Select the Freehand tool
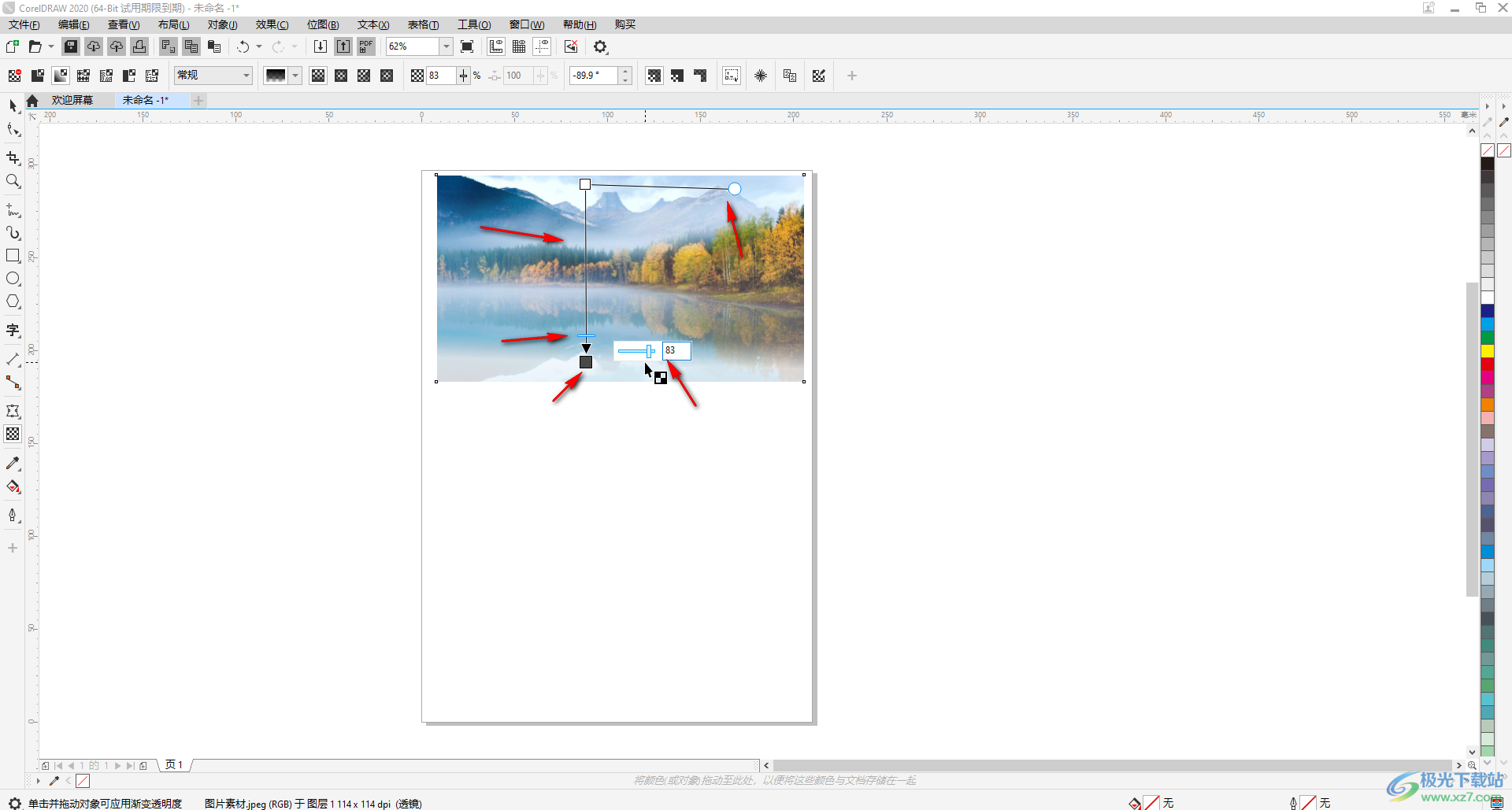1512x810 pixels. pos(13,210)
